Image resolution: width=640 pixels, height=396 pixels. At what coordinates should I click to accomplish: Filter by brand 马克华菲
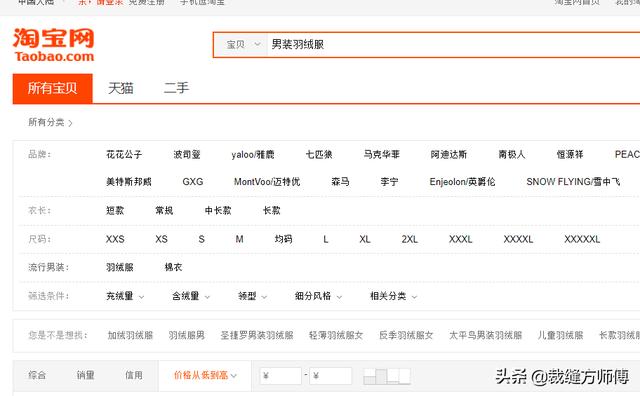click(382, 154)
